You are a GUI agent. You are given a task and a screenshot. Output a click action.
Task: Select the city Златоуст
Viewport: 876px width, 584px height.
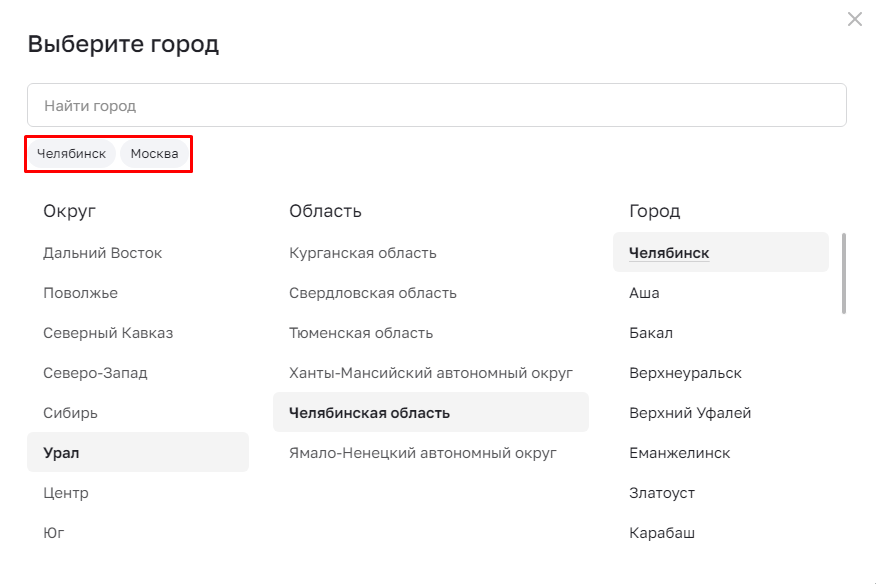[x=662, y=493]
